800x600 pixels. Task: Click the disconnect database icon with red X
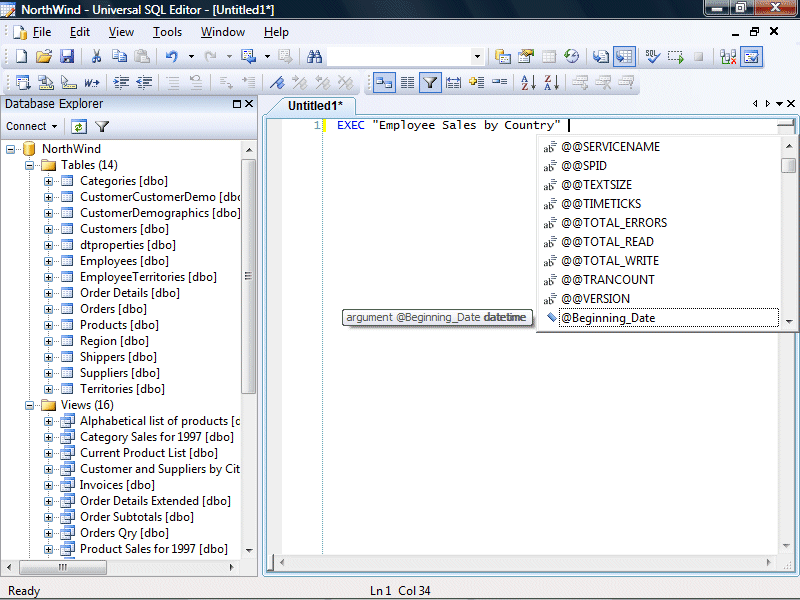click(x=728, y=56)
